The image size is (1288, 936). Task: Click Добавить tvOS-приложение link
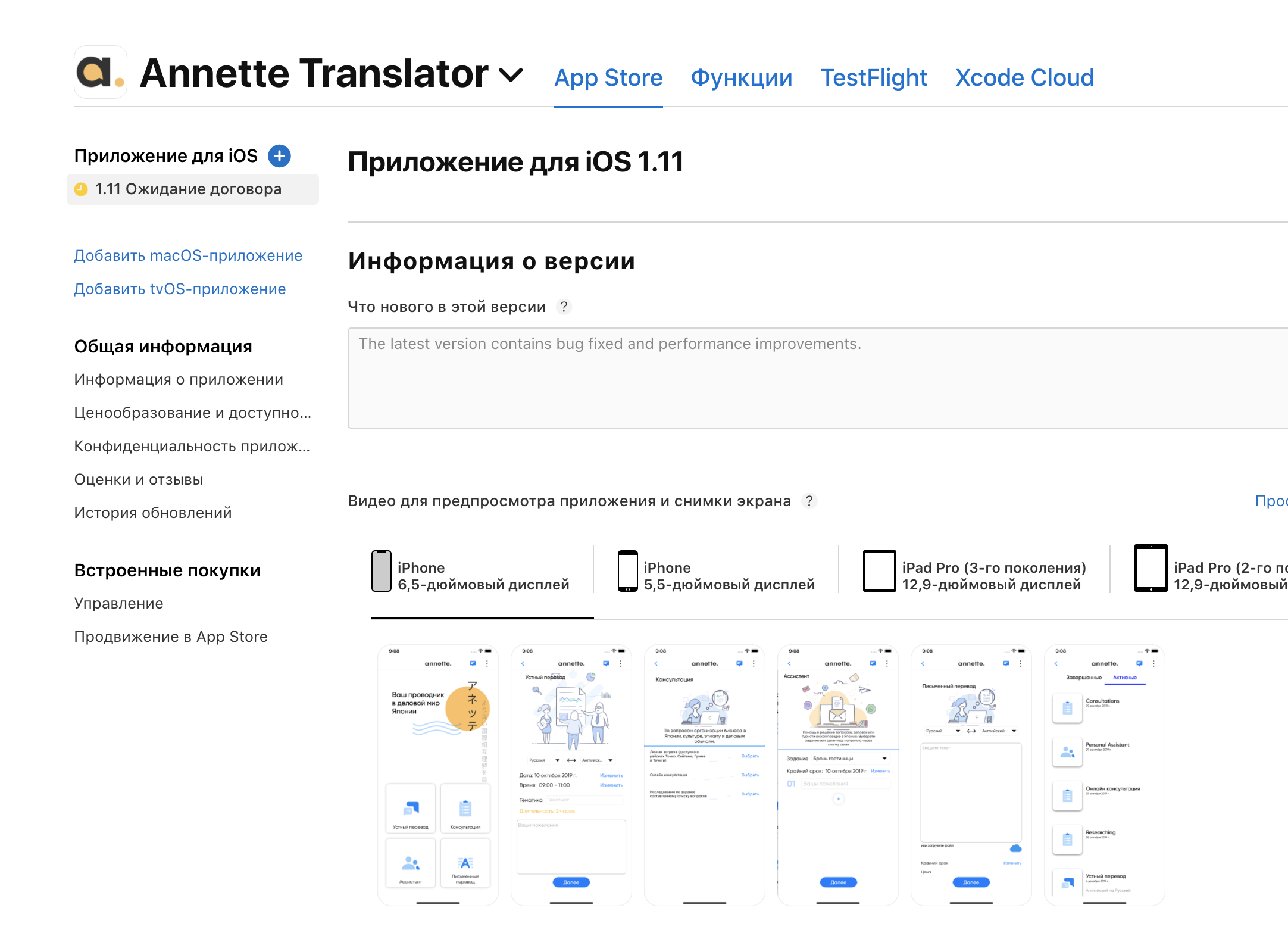(x=180, y=289)
